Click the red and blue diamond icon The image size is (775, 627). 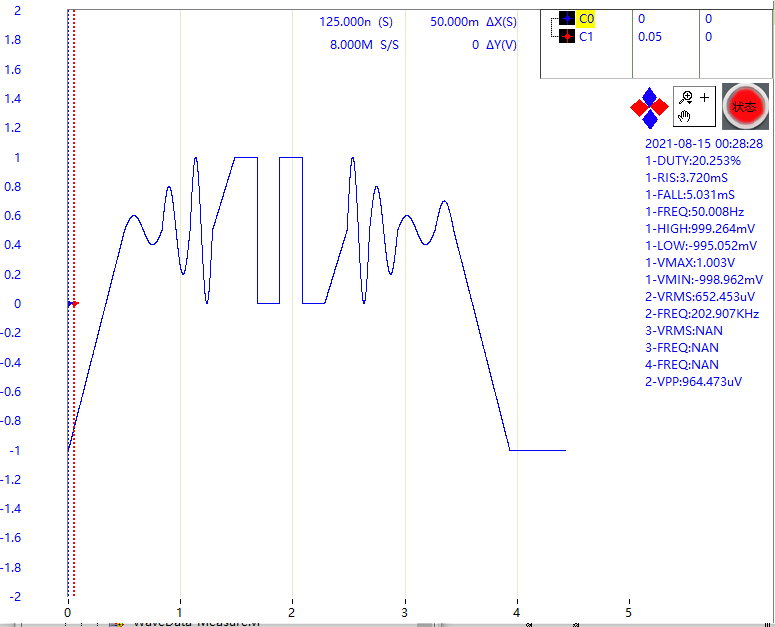pyautogui.click(x=650, y=107)
